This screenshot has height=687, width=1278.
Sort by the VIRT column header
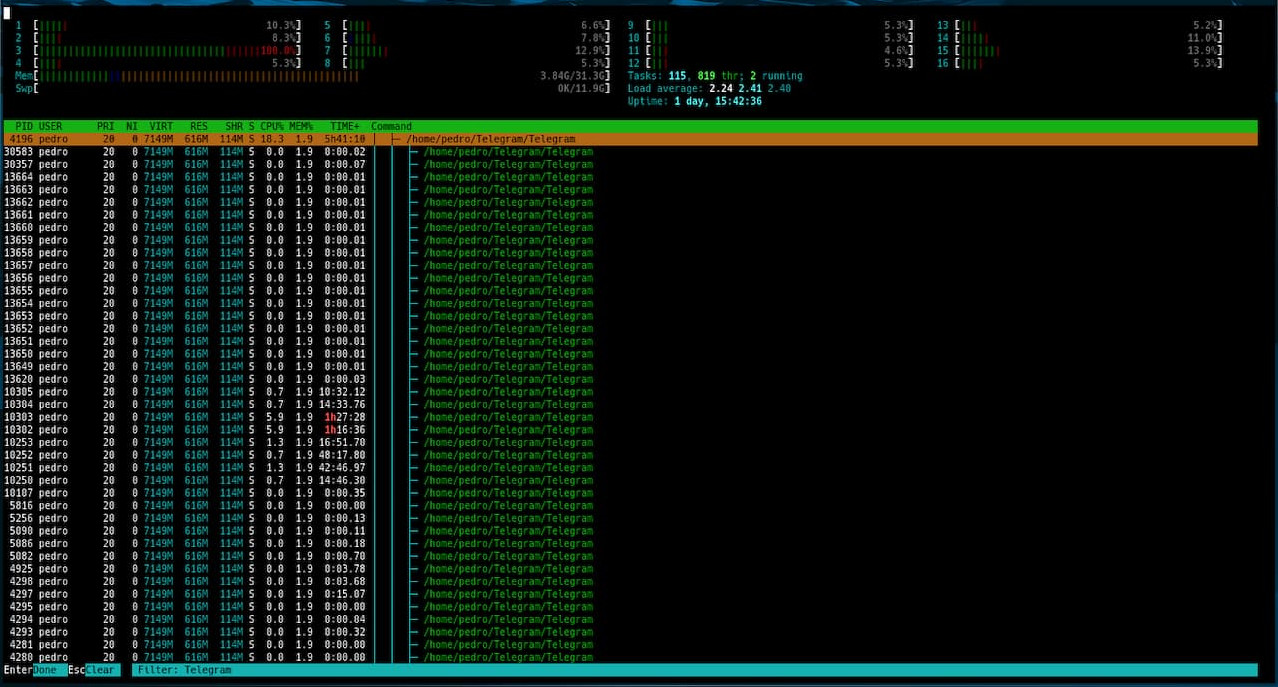coord(161,127)
